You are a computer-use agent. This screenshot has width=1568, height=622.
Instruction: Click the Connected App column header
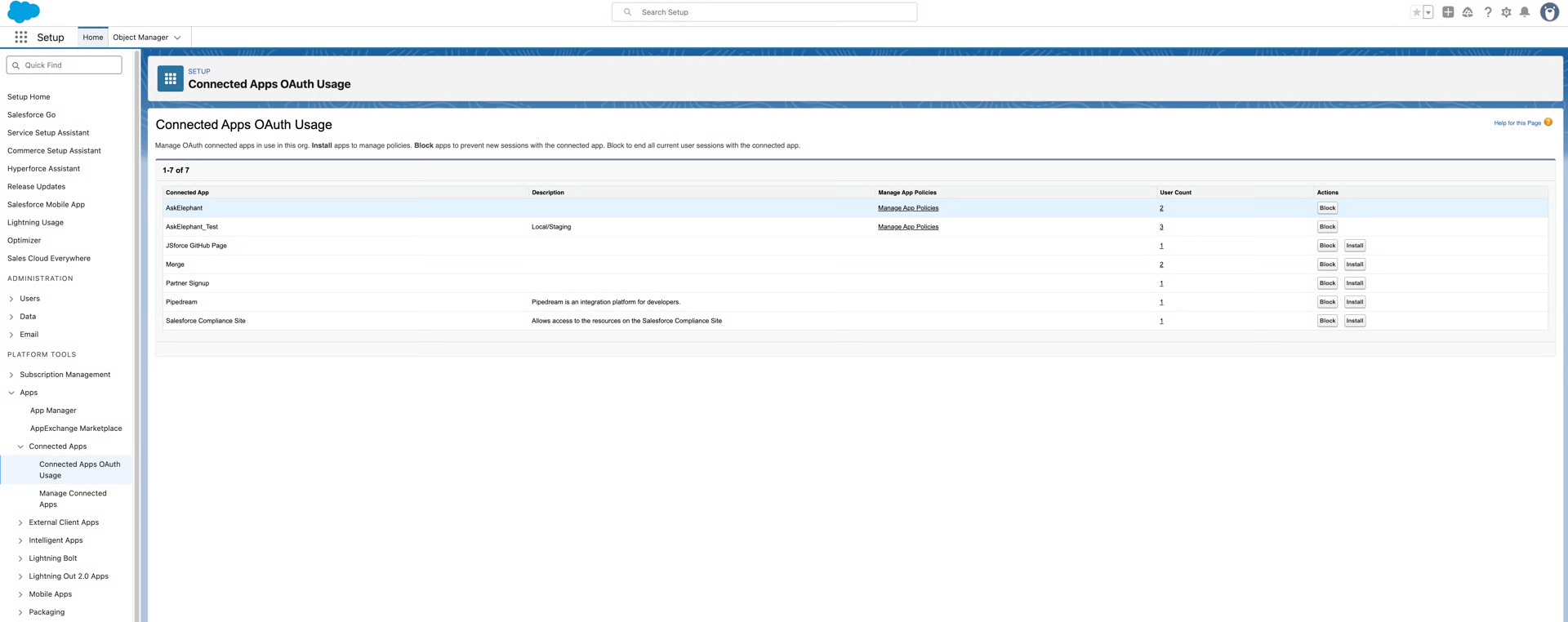[x=187, y=193]
